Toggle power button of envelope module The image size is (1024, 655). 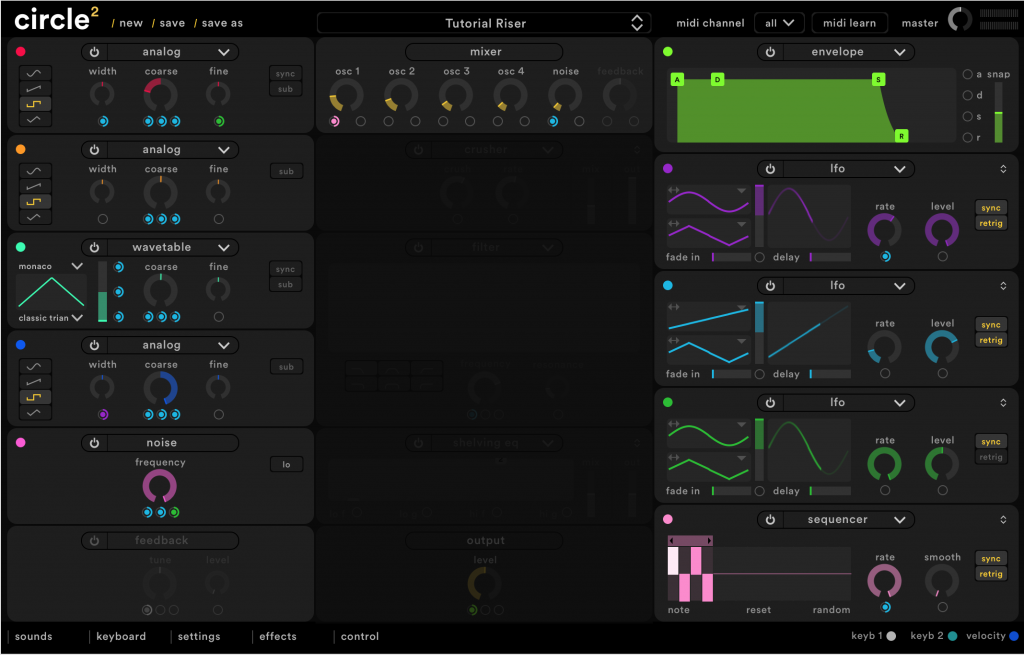pos(771,52)
